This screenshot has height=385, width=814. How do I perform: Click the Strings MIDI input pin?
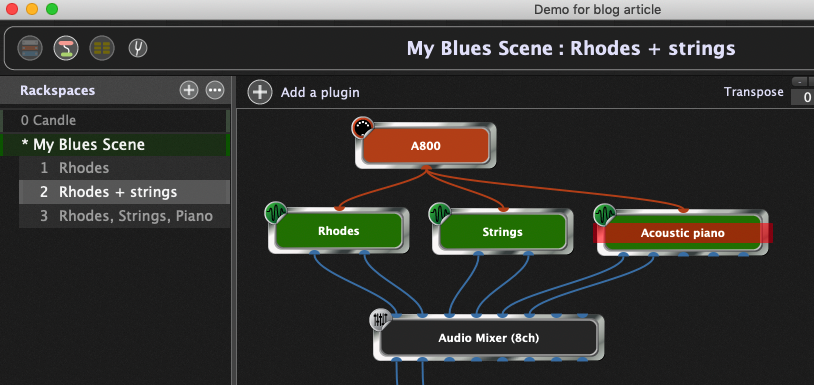pos(503,209)
